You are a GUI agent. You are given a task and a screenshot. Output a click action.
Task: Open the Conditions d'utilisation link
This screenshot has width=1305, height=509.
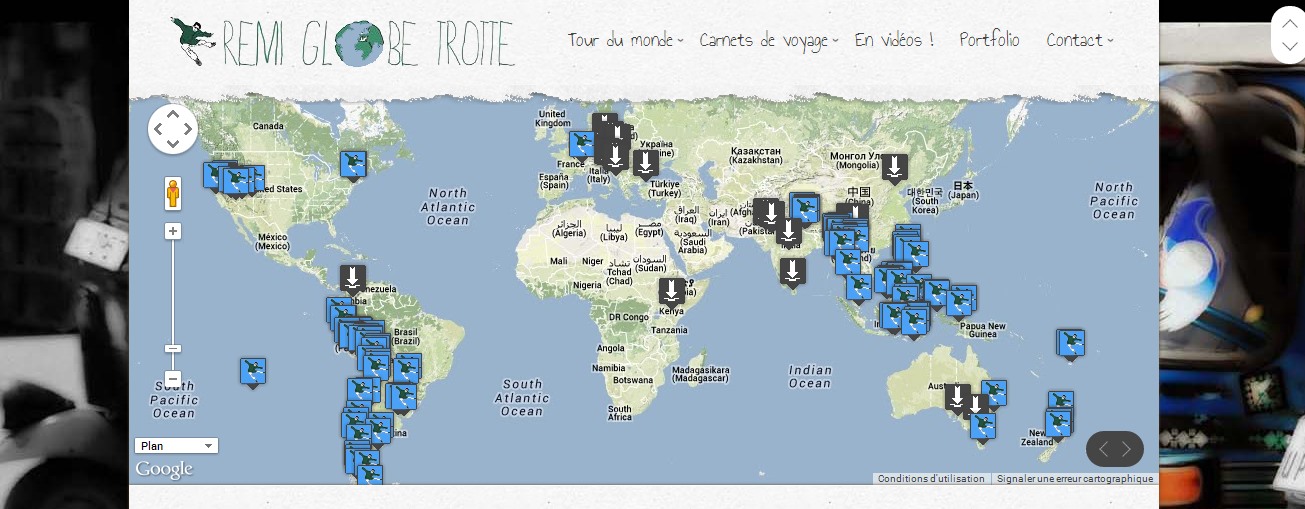[931, 479]
